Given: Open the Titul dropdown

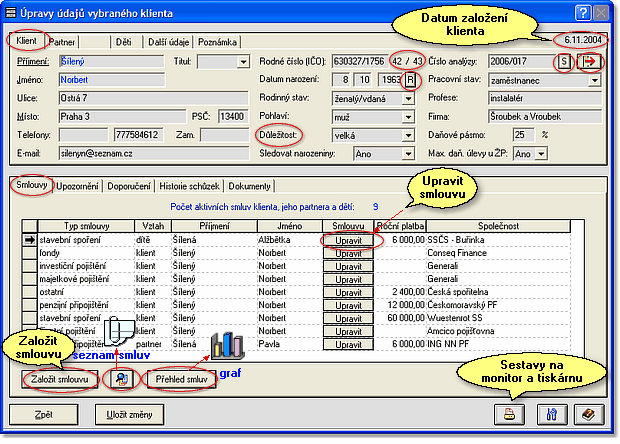Looking at the screenshot, I should click(243, 62).
